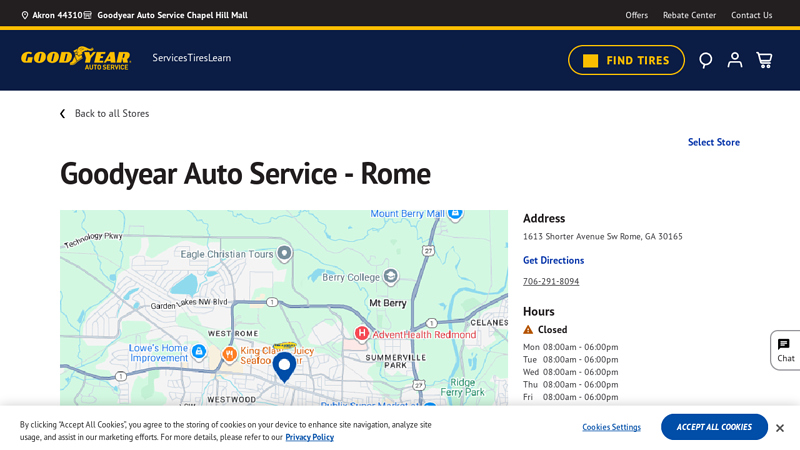Open the Privacy Policy link
Screen dimensions: 800x450
pos(310,437)
